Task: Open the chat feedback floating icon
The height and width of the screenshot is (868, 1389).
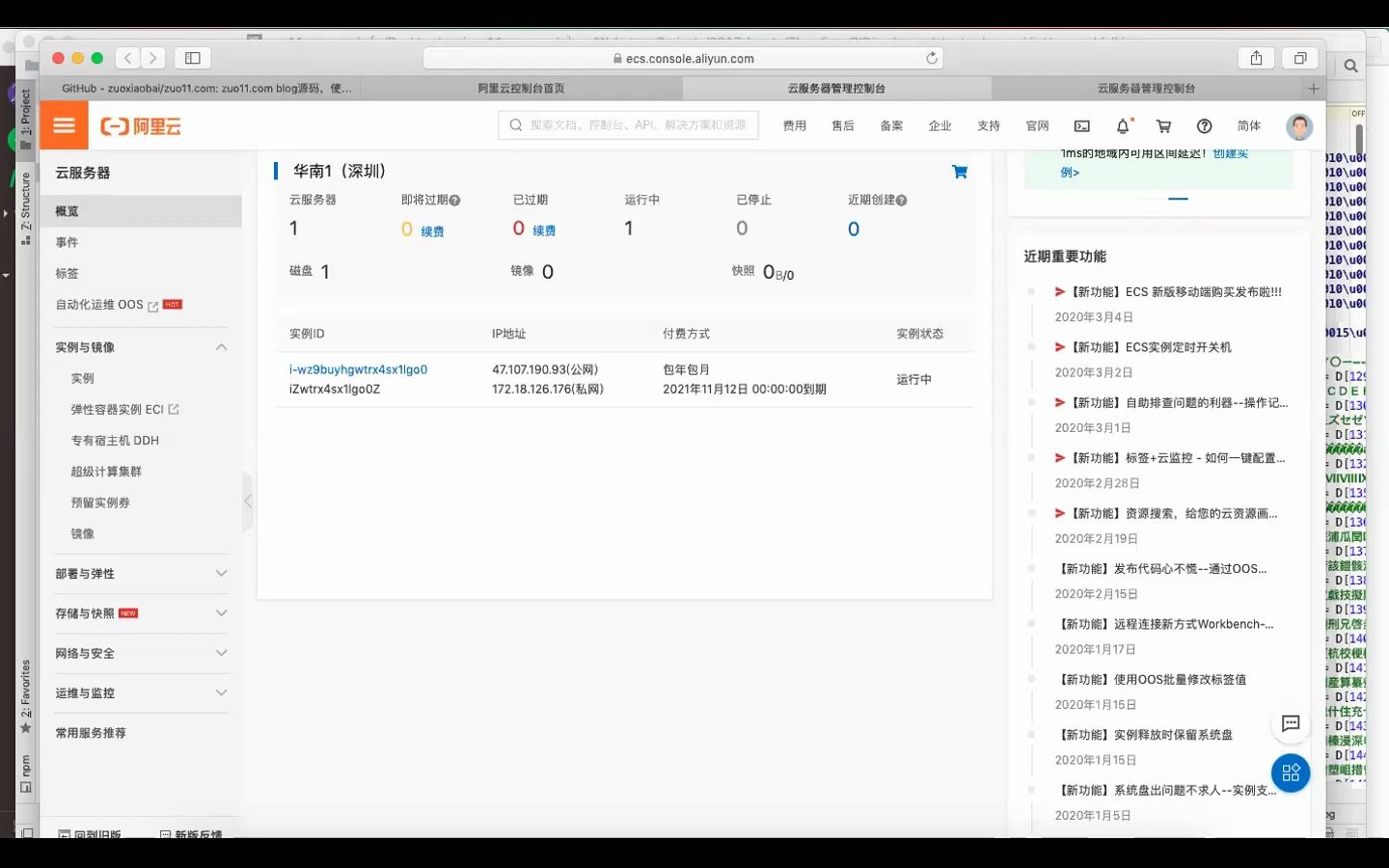Action: pyautogui.click(x=1291, y=723)
